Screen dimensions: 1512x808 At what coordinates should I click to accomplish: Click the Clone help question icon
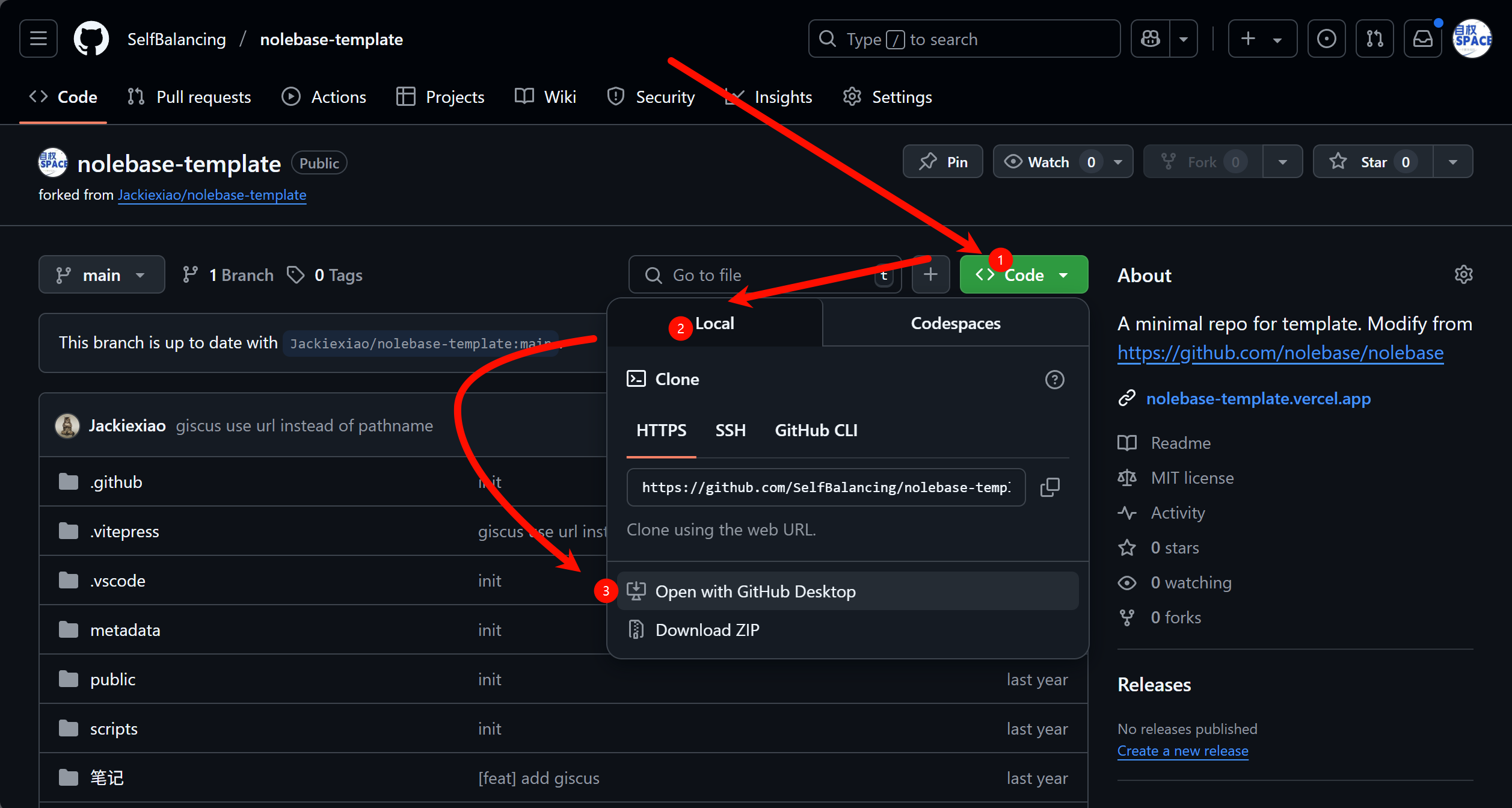click(1054, 380)
